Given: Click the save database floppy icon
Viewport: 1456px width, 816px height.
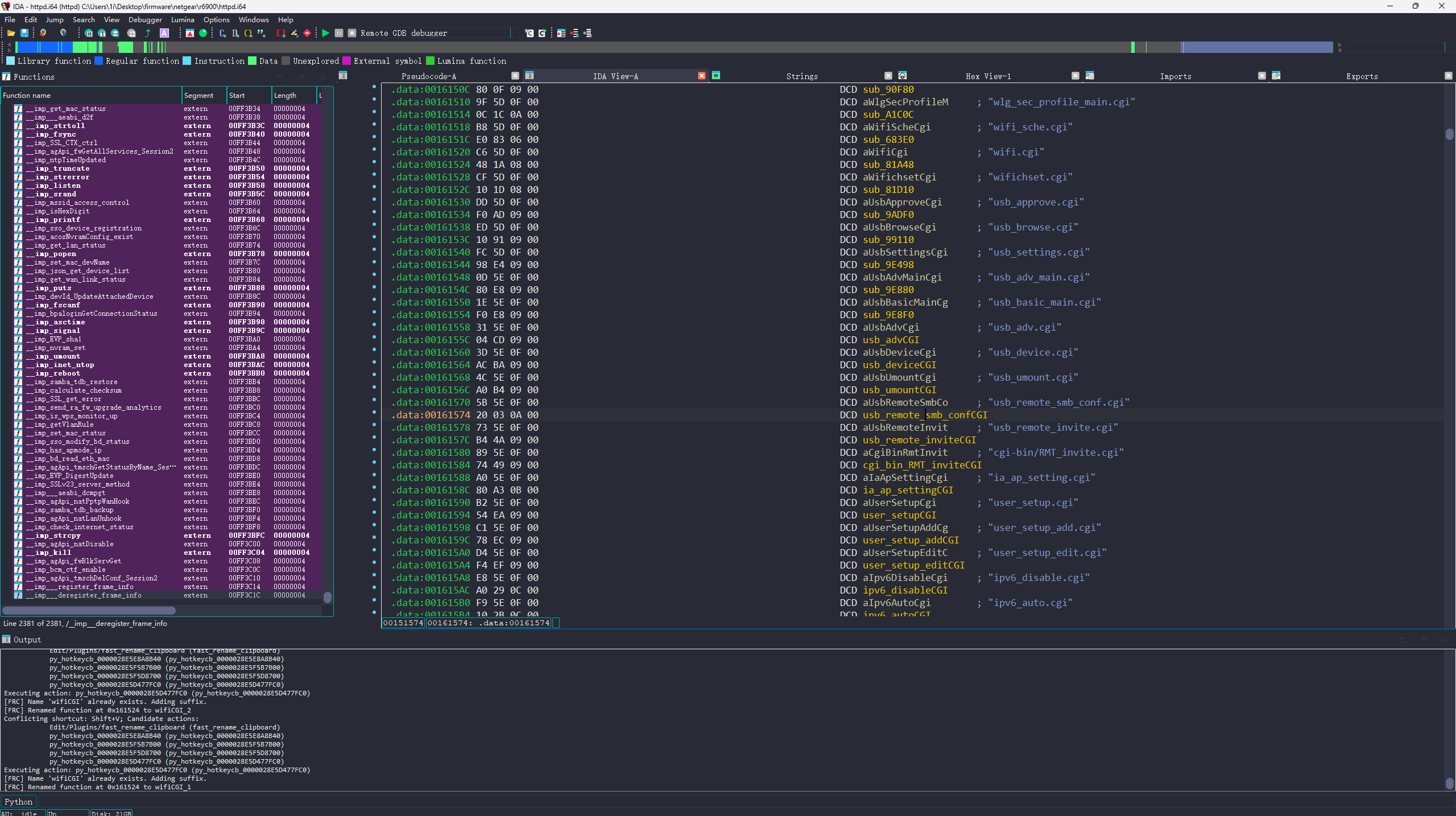Looking at the screenshot, I should click(x=24, y=33).
